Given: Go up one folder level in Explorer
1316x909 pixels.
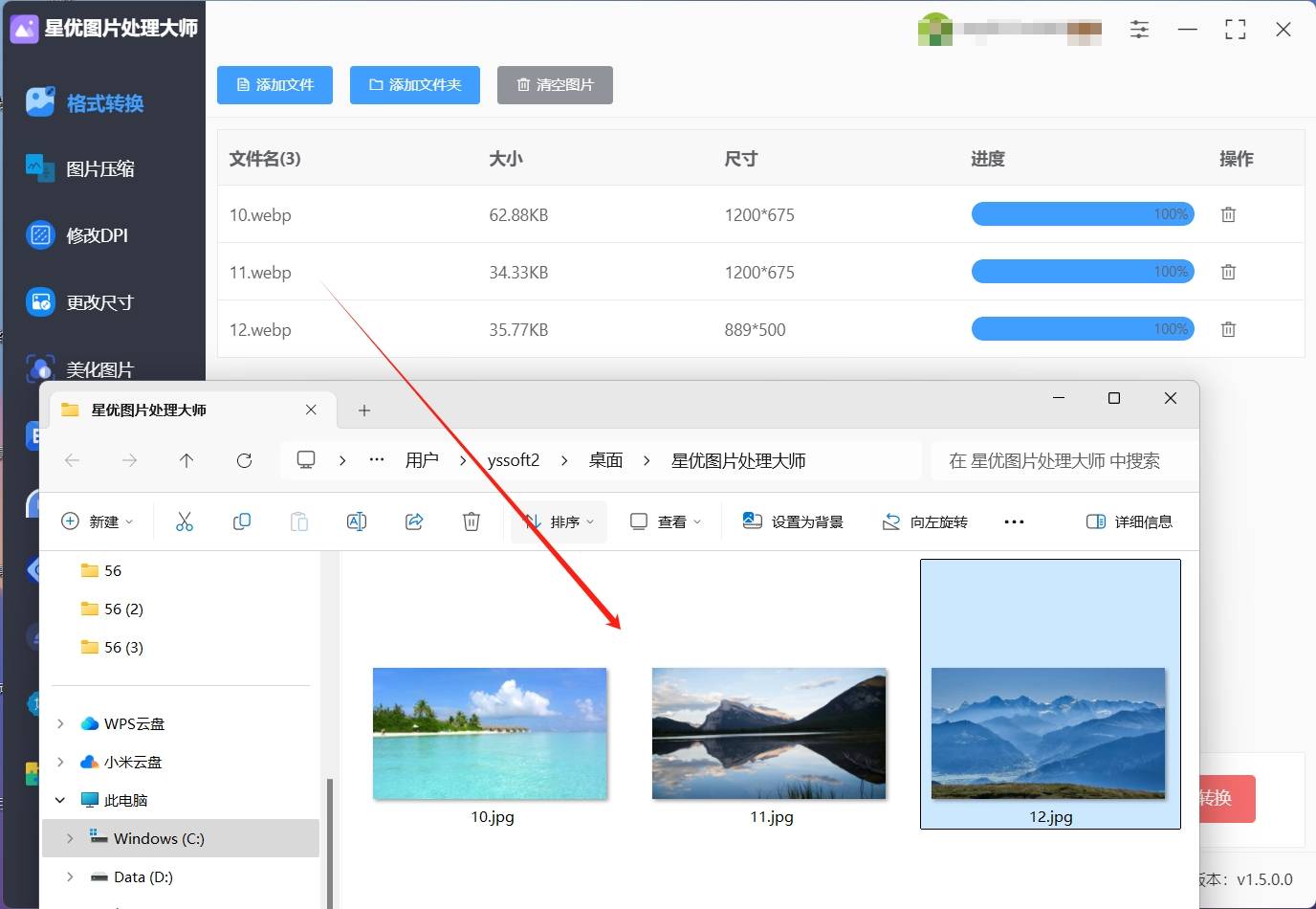Looking at the screenshot, I should click(186, 460).
